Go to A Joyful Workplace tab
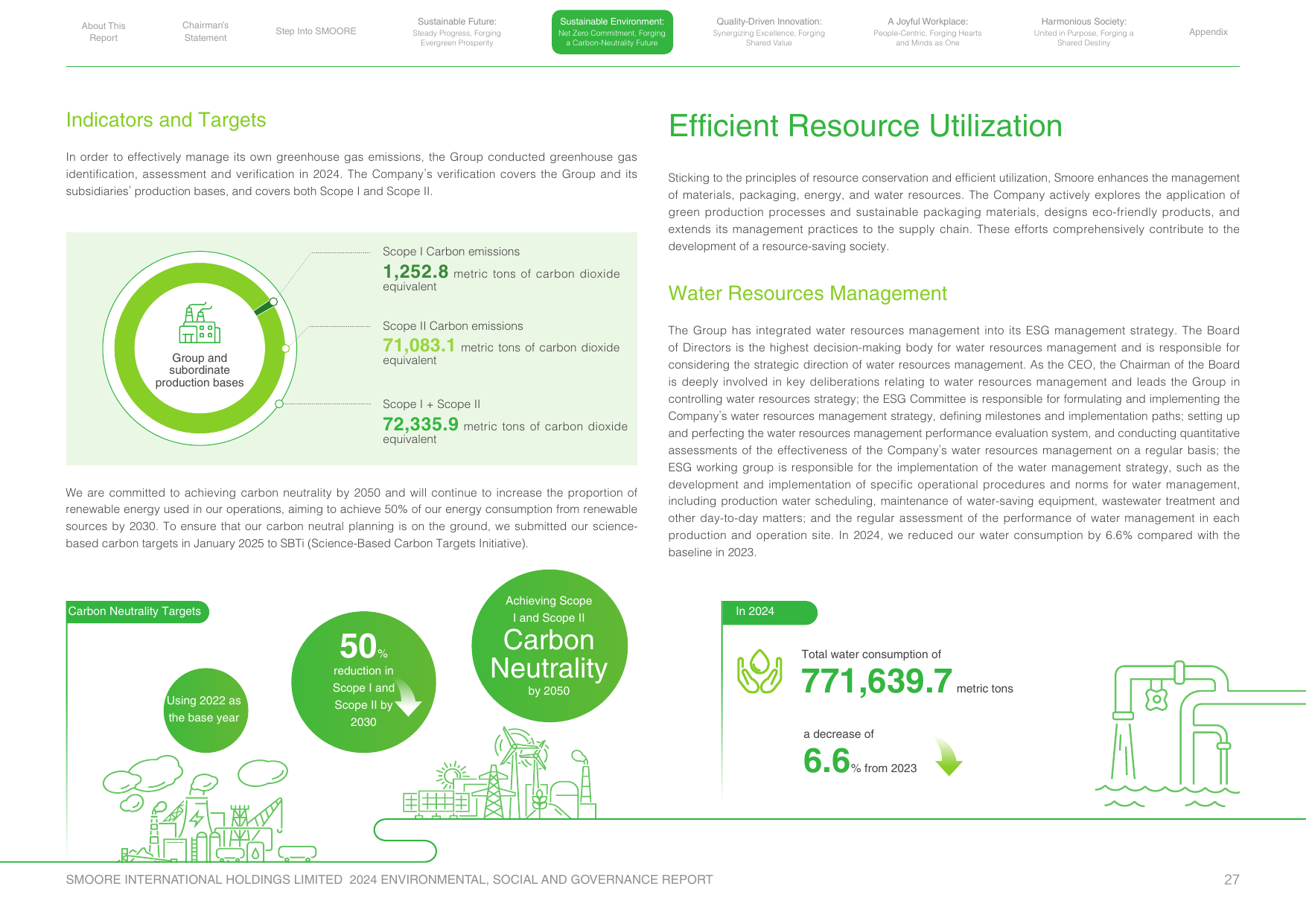This screenshot has width=1306, height=924. point(927,32)
